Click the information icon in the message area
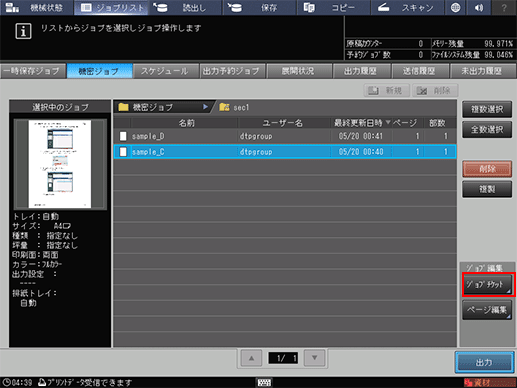The image size is (517, 388). [x=23, y=31]
